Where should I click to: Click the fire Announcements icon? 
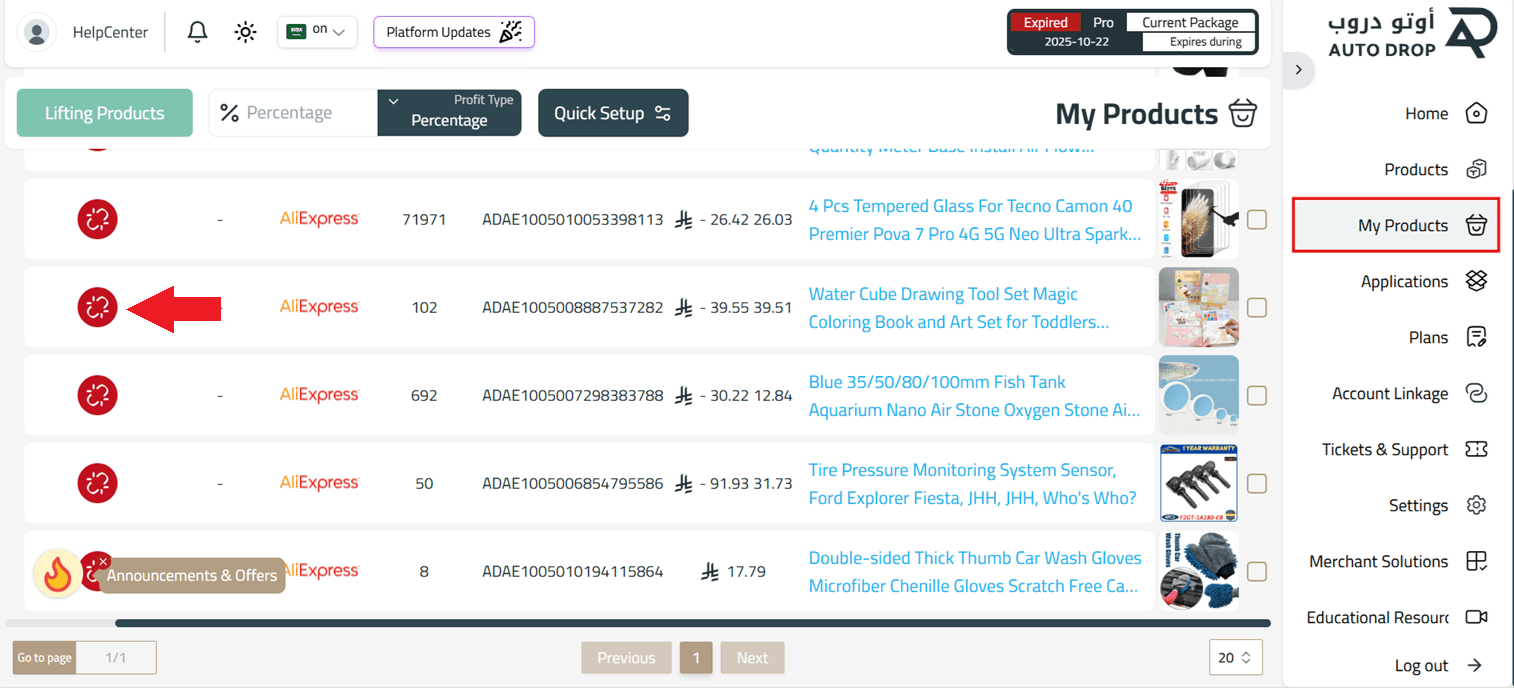point(57,574)
